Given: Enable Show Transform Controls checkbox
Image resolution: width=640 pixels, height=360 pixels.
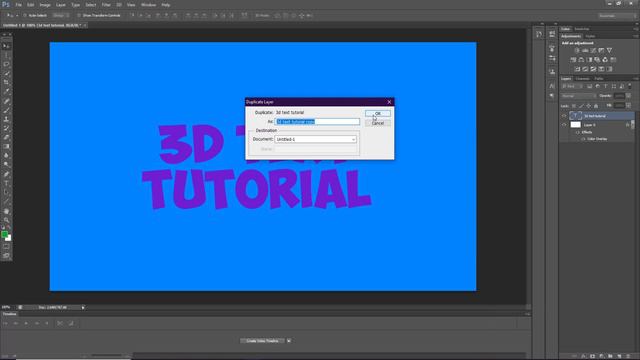Looking at the screenshot, I should tap(79, 16).
